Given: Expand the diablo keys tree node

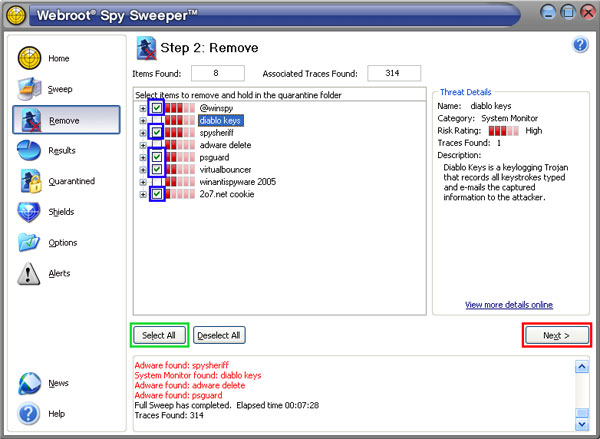Looking at the screenshot, I should tap(143, 121).
